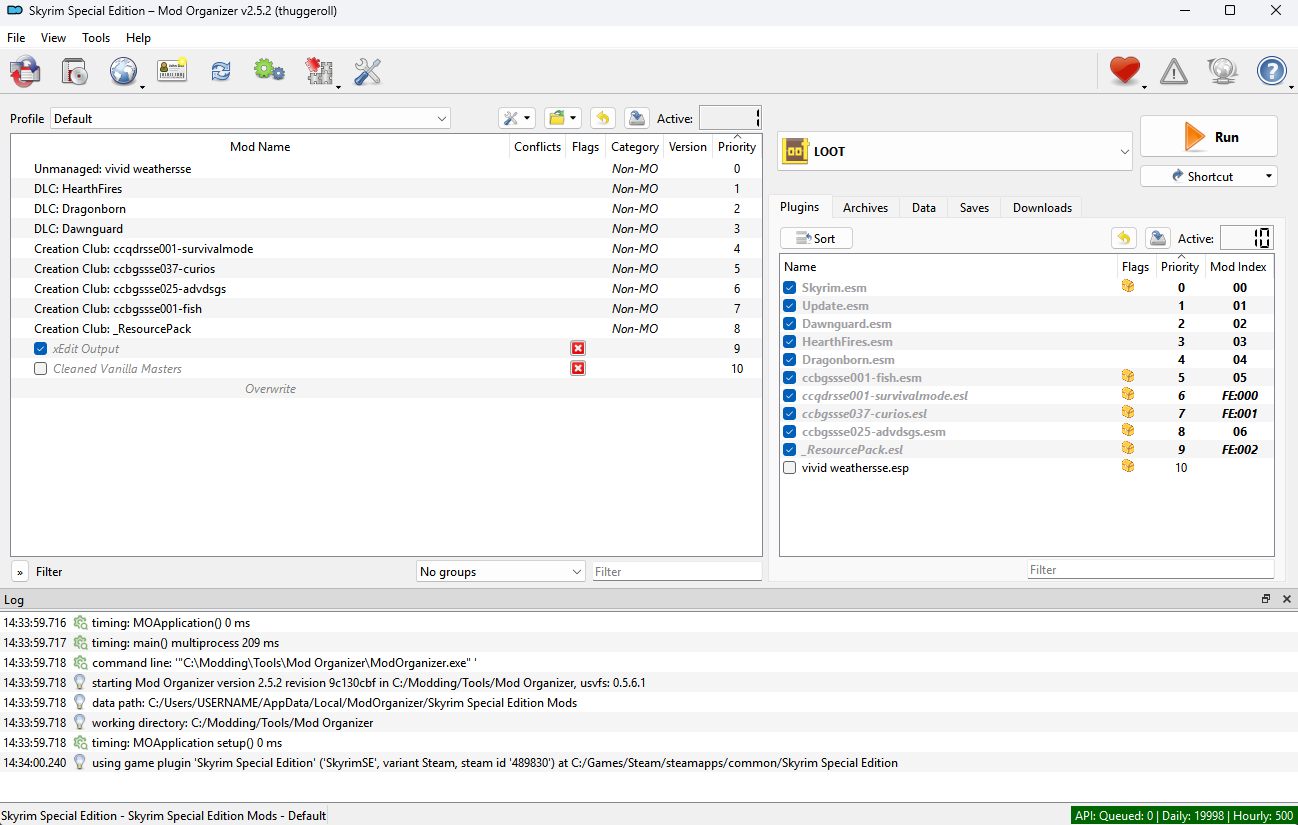The image size is (1298, 825).
Task: Open the Shortcut dropdown button
Action: (1209, 176)
